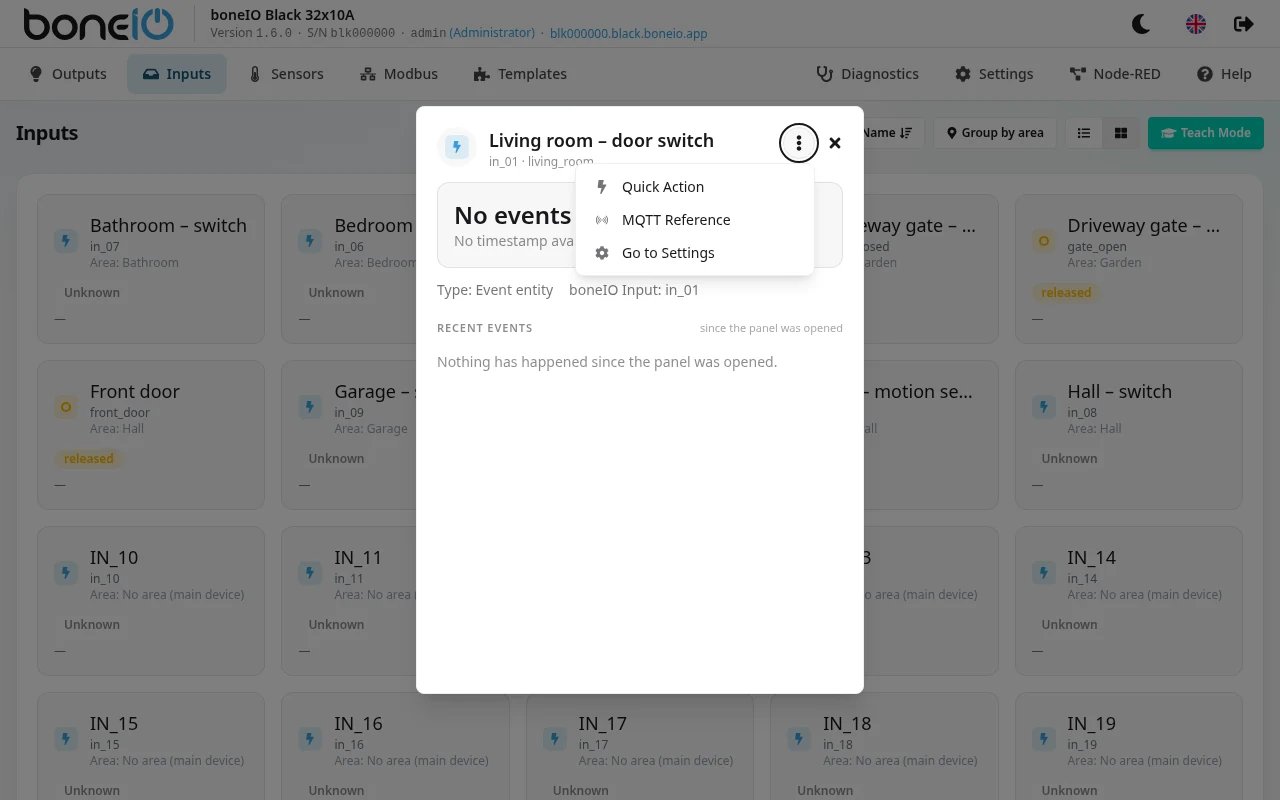Click the released badge on Front door
This screenshot has width=1280, height=800.
pyautogui.click(x=88, y=459)
